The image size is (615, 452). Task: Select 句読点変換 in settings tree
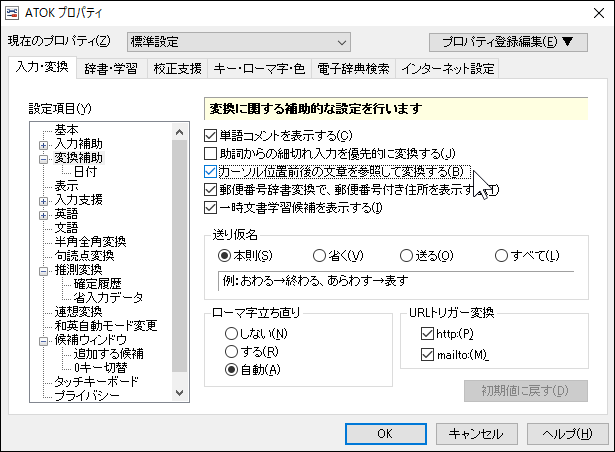[x=84, y=256]
